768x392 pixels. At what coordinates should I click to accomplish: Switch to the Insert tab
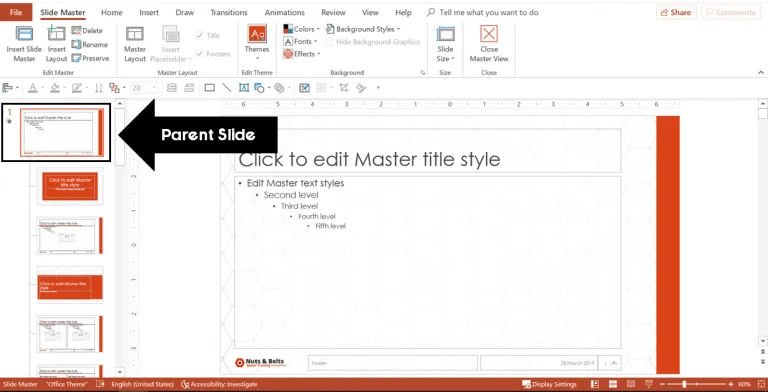coord(149,12)
